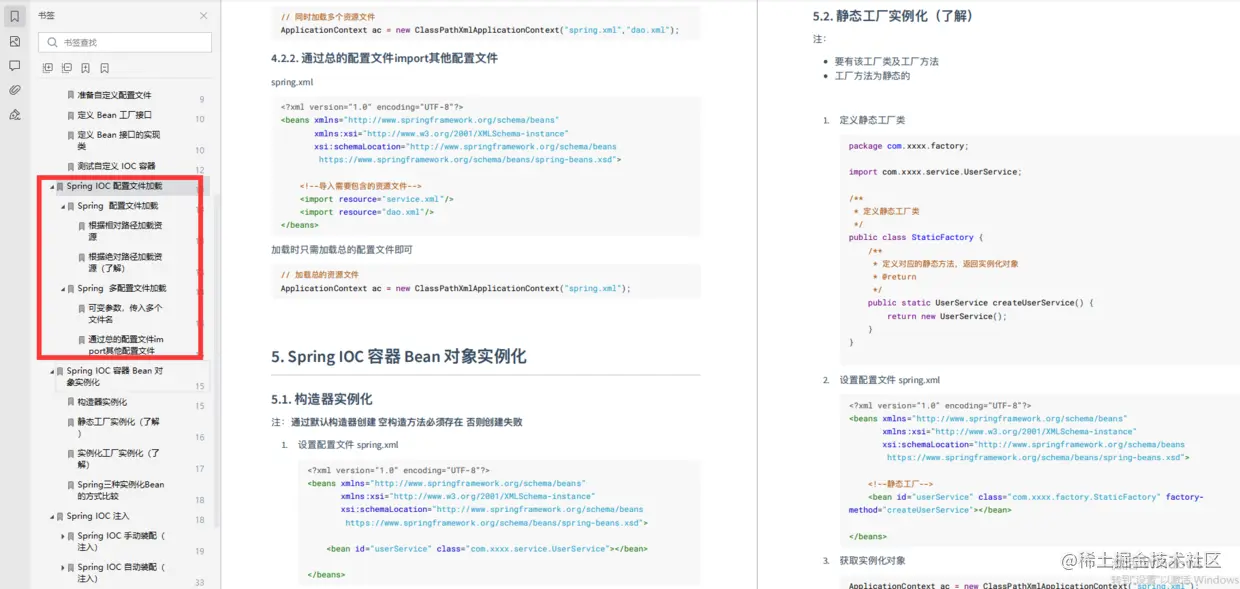Open the comments panel icon
The image size is (1240, 589).
14,65
